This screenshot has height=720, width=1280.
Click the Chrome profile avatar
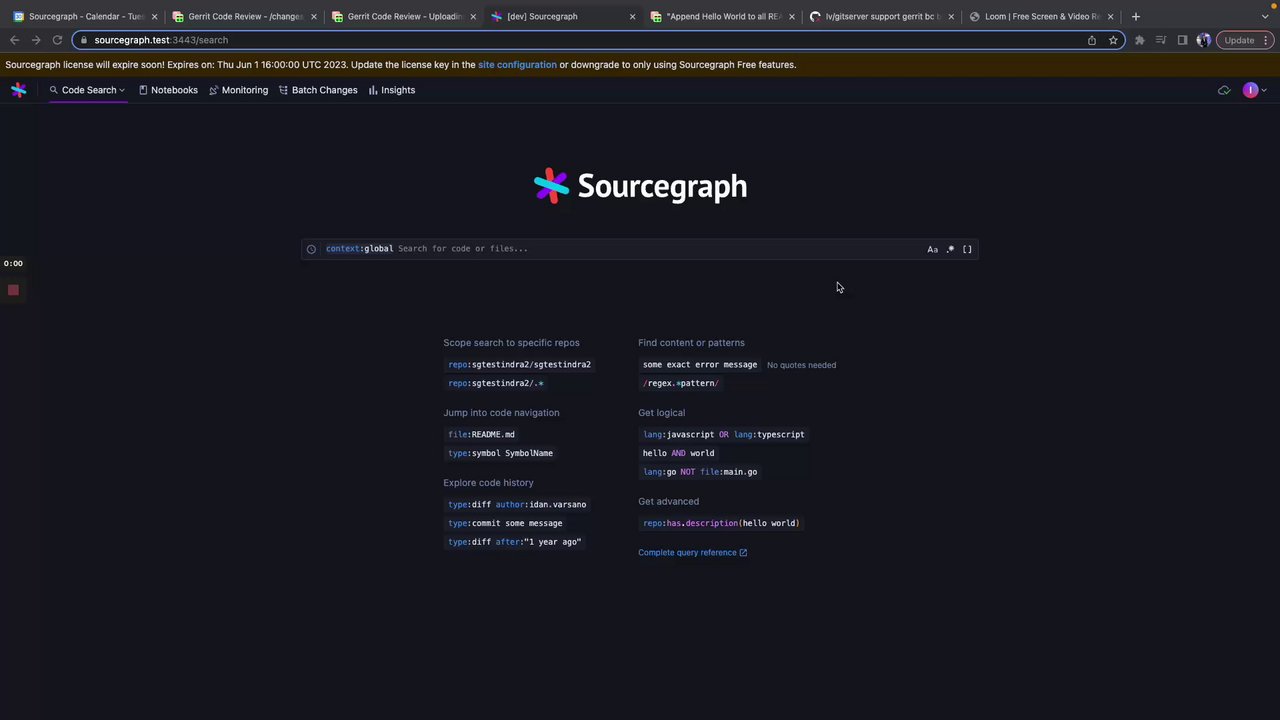(1203, 40)
